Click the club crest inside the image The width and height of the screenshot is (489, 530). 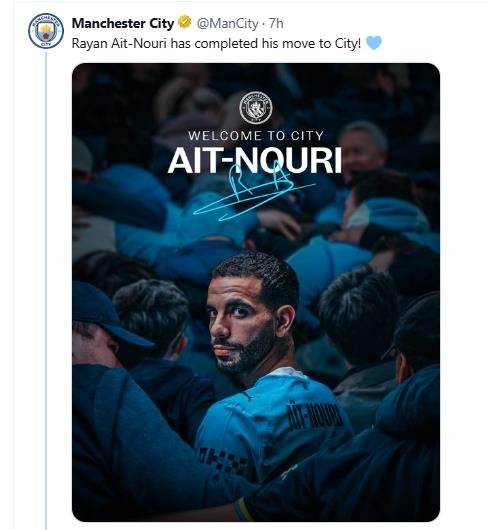pos(256,108)
